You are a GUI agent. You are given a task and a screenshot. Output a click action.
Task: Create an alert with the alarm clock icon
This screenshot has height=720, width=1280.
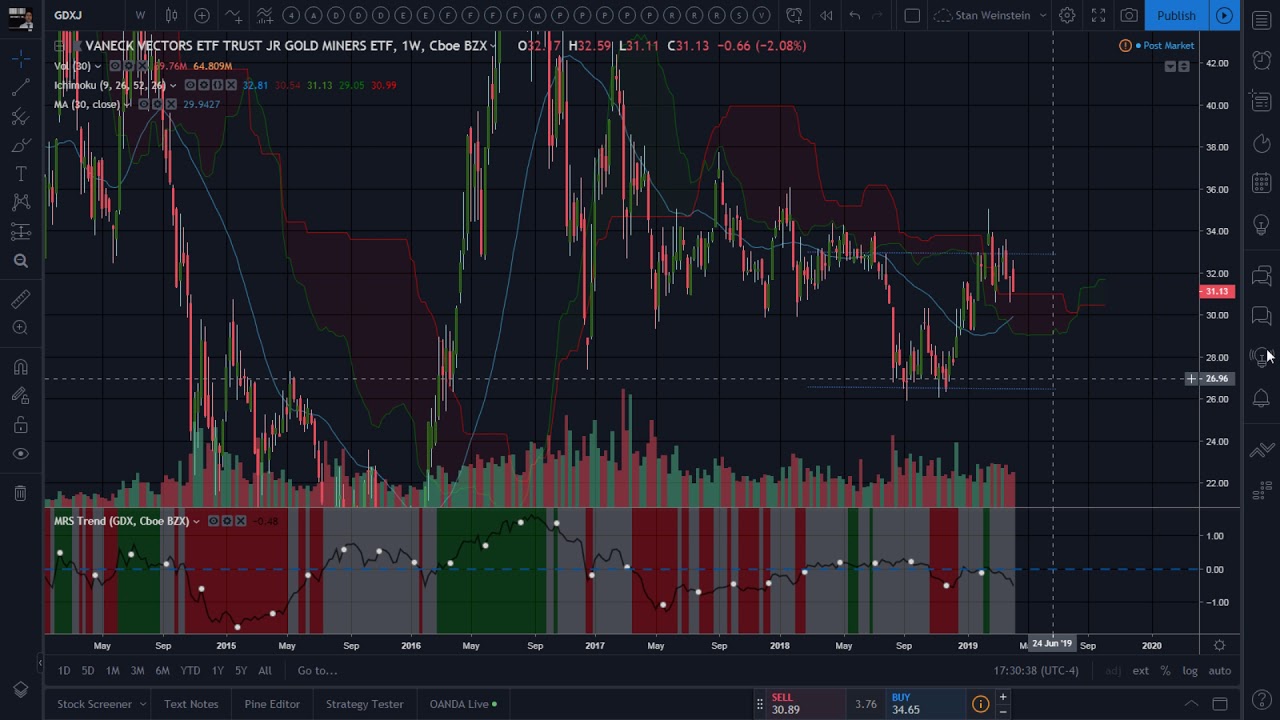click(x=794, y=15)
